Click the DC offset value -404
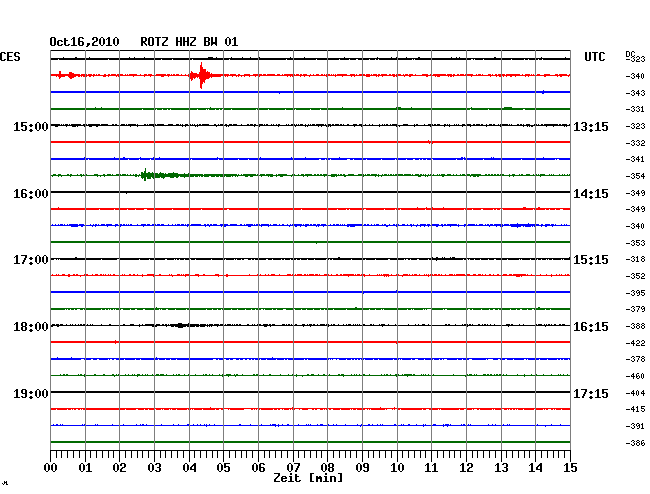The image size is (650, 494). click(635, 393)
